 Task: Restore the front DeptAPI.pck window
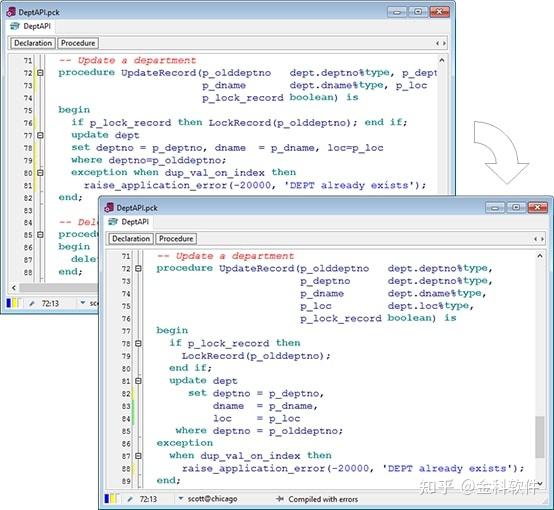(x=516, y=207)
